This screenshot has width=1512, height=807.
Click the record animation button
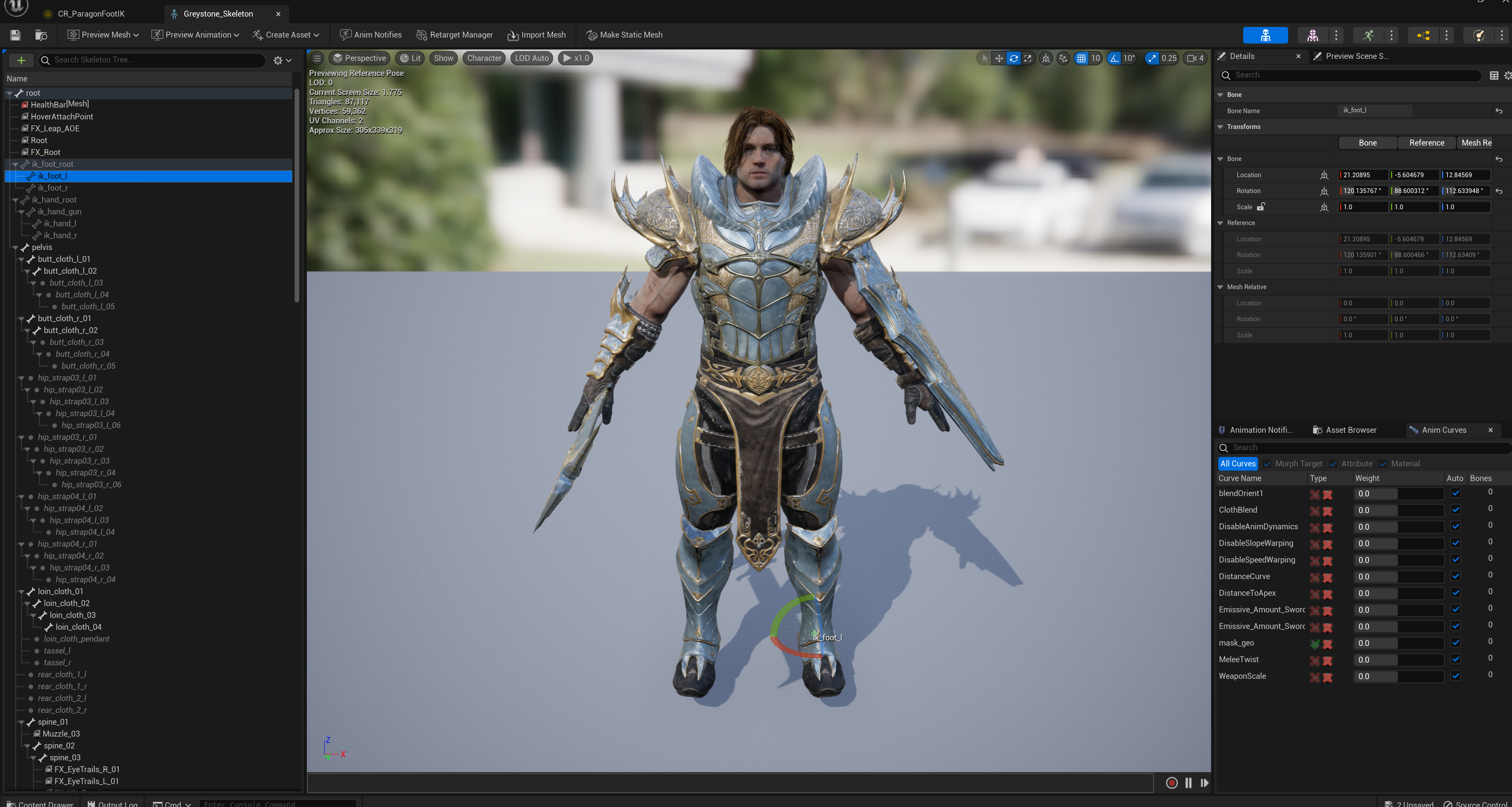pos(1172,782)
